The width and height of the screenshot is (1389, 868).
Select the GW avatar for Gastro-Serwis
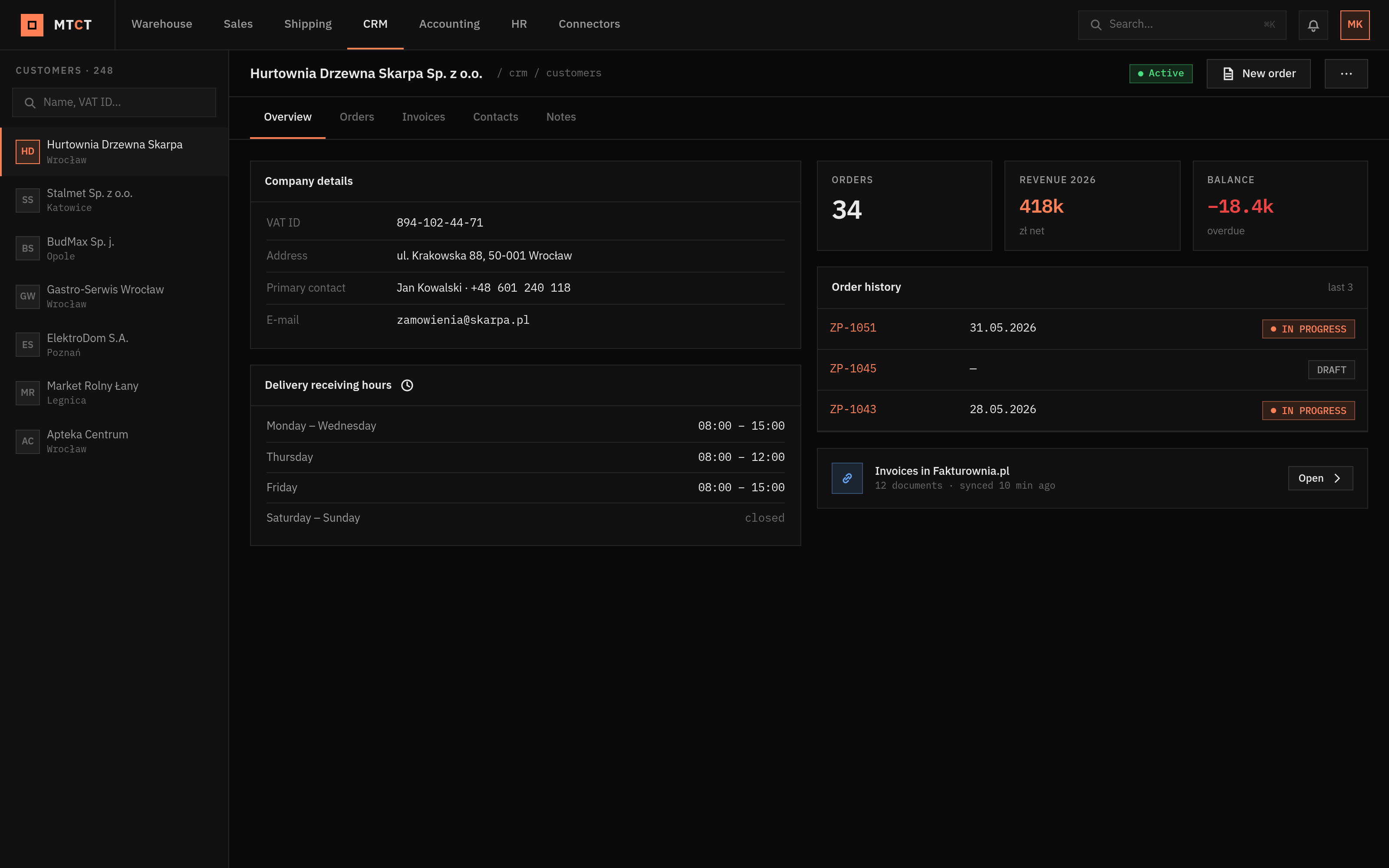click(27, 296)
